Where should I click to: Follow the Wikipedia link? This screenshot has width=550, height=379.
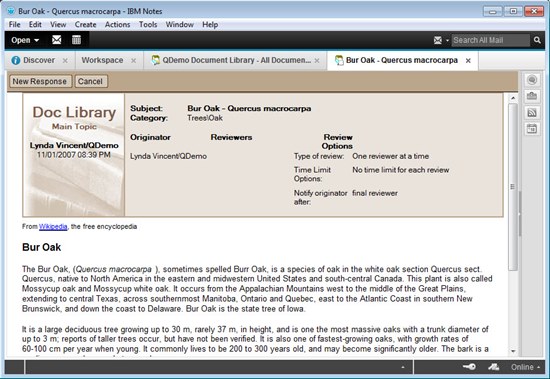53,227
